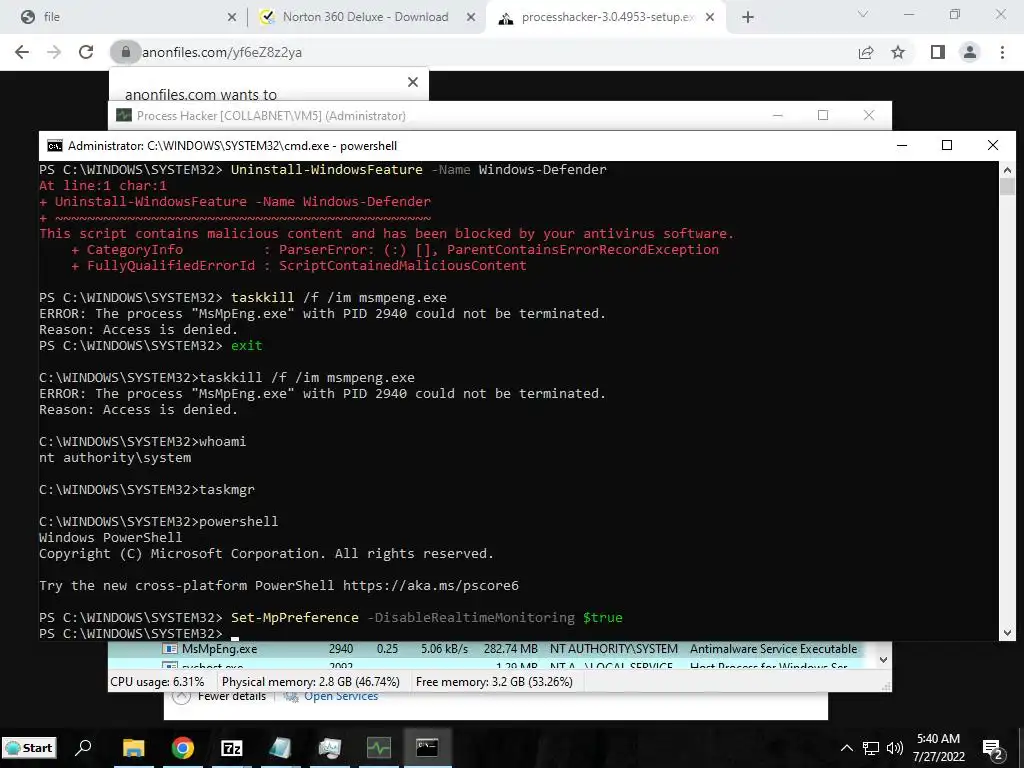Click the Process Hacker title bar icon
Viewport: 1024px width, 768px height.
(x=123, y=116)
